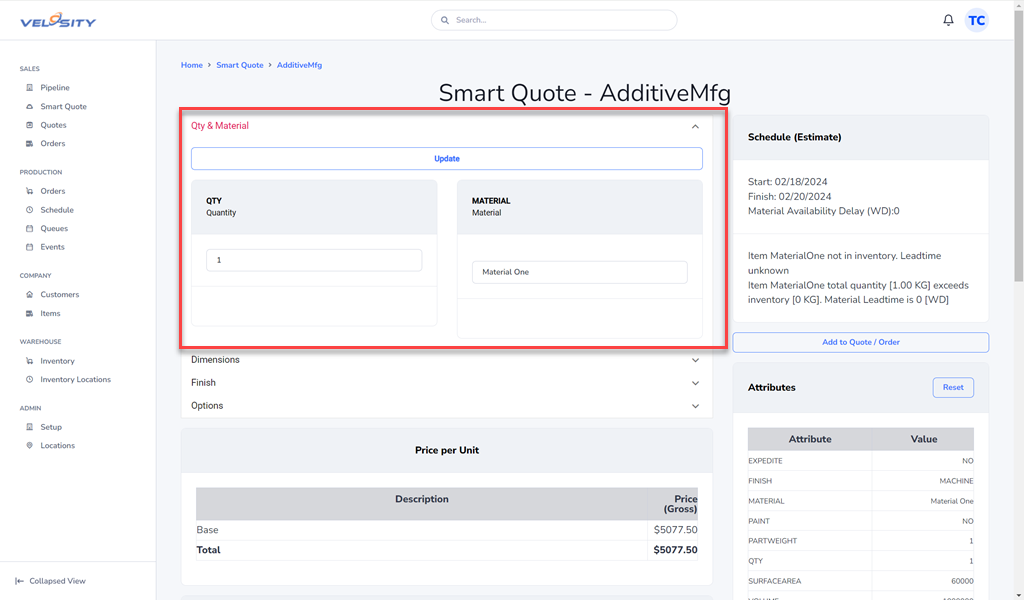This screenshot has height=600, width=1024.
Task: Collapse the Qty & Material section
Action: [x=695, y=127]
